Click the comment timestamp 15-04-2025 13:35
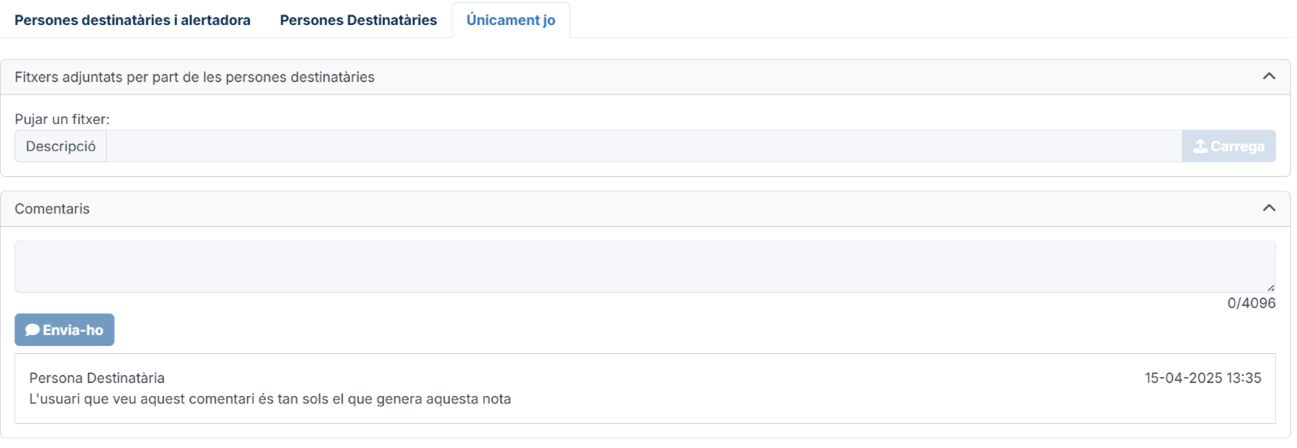Screen dimensions: 1297x448 click(1203, 378)
